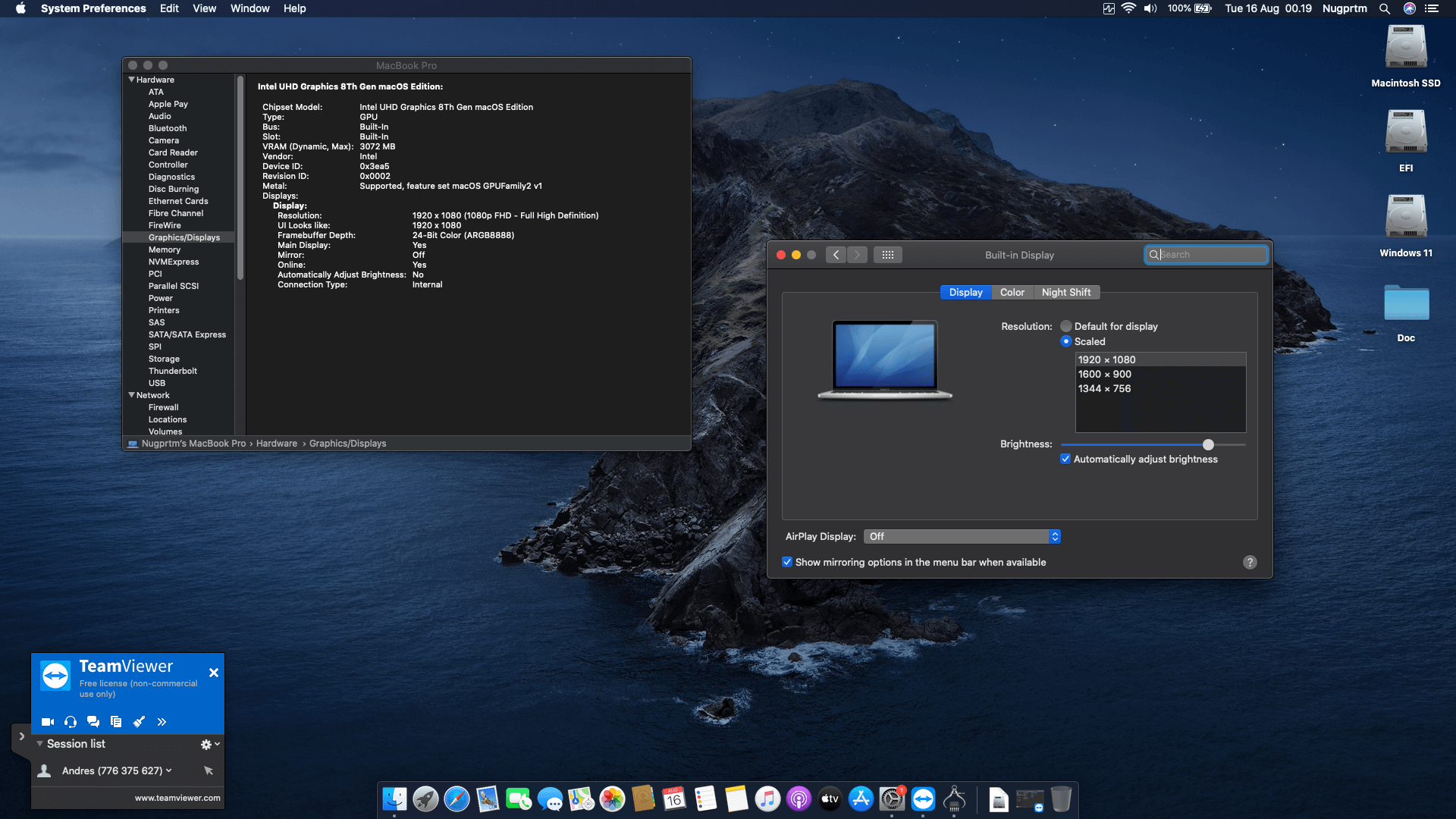Click Hardware in the path bar
The height and width of the screenshot is (819, 1456).
tap(277, 444)
